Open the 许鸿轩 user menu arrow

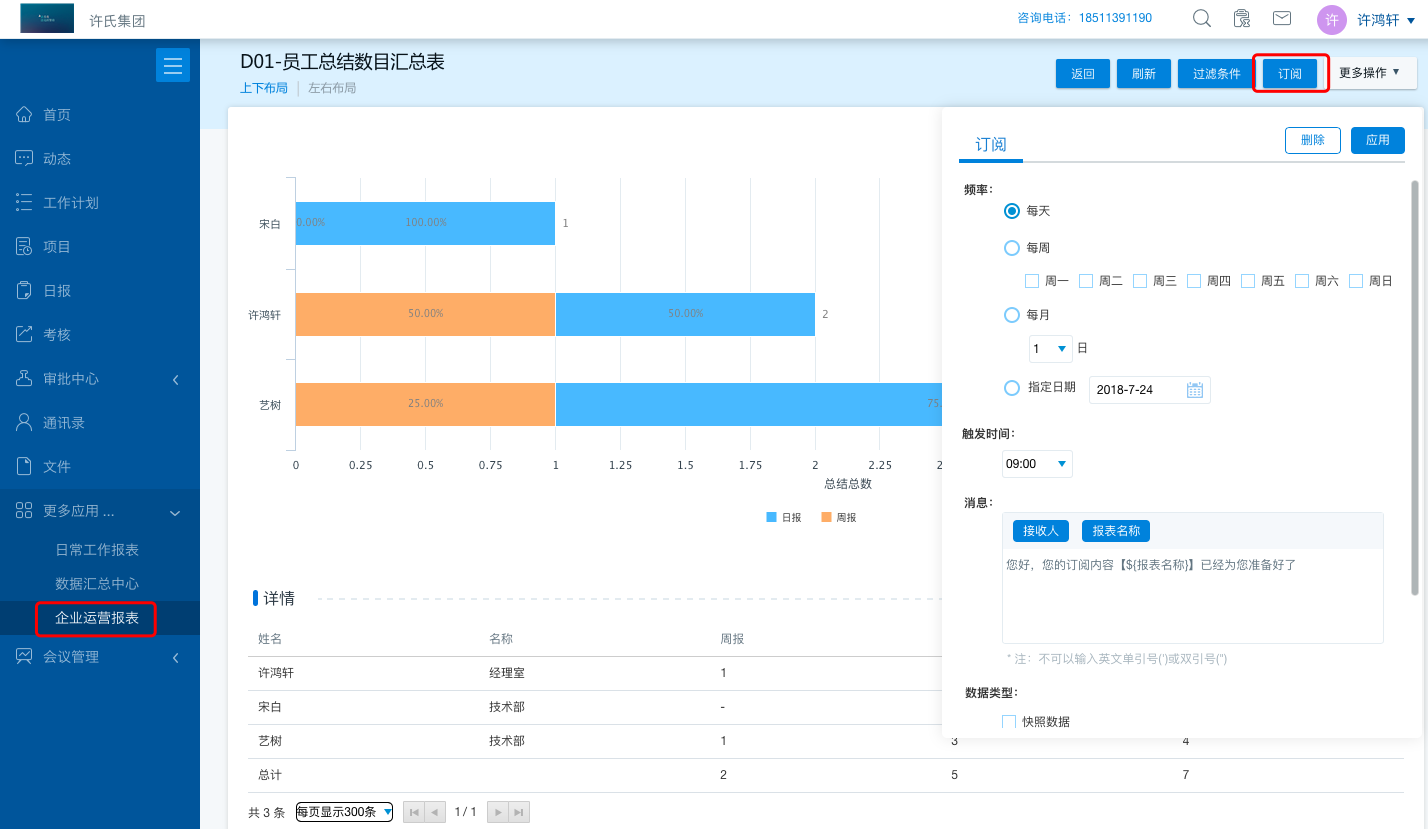pos(1411,21)
